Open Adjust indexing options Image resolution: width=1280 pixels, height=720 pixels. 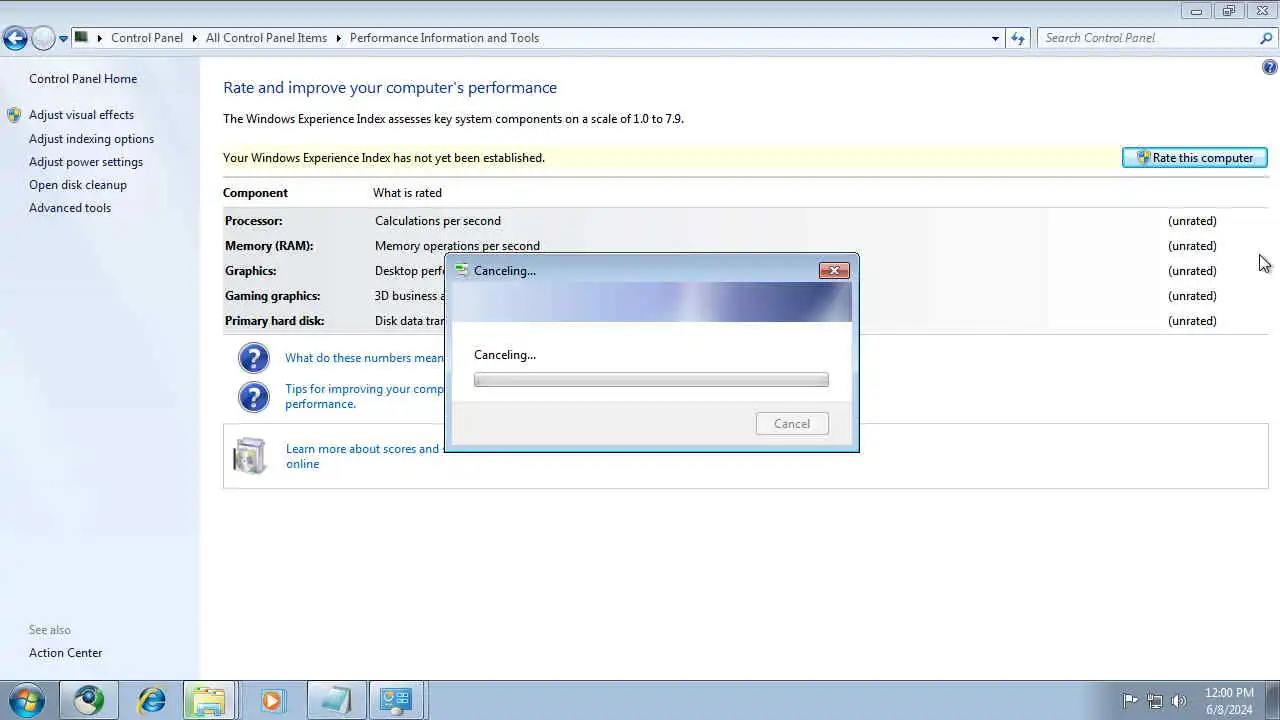coord(91,139)
